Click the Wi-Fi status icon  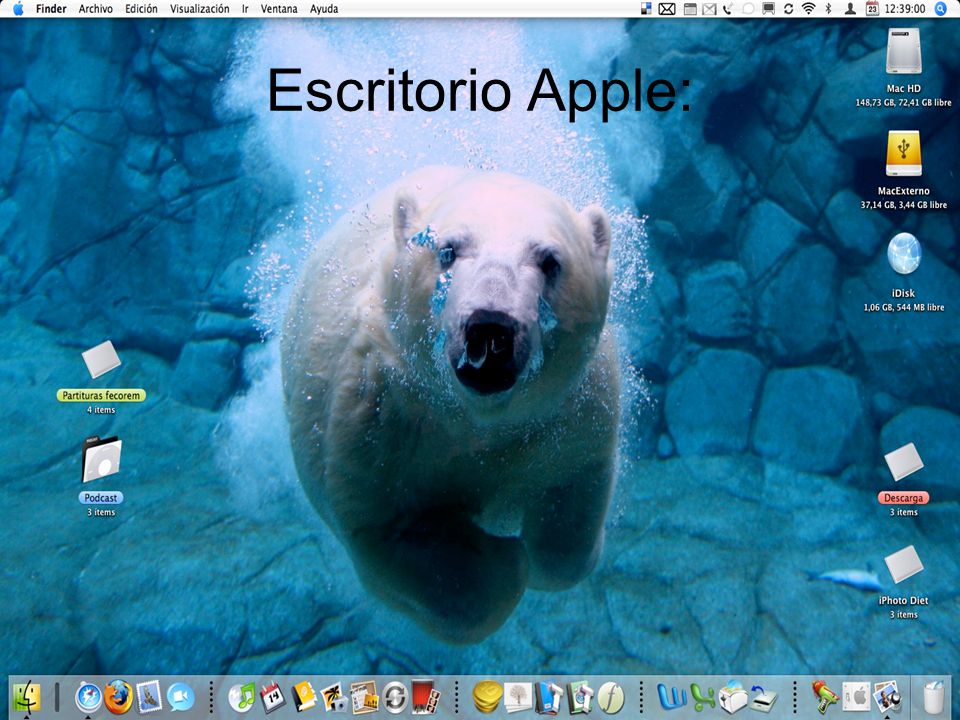808,9
